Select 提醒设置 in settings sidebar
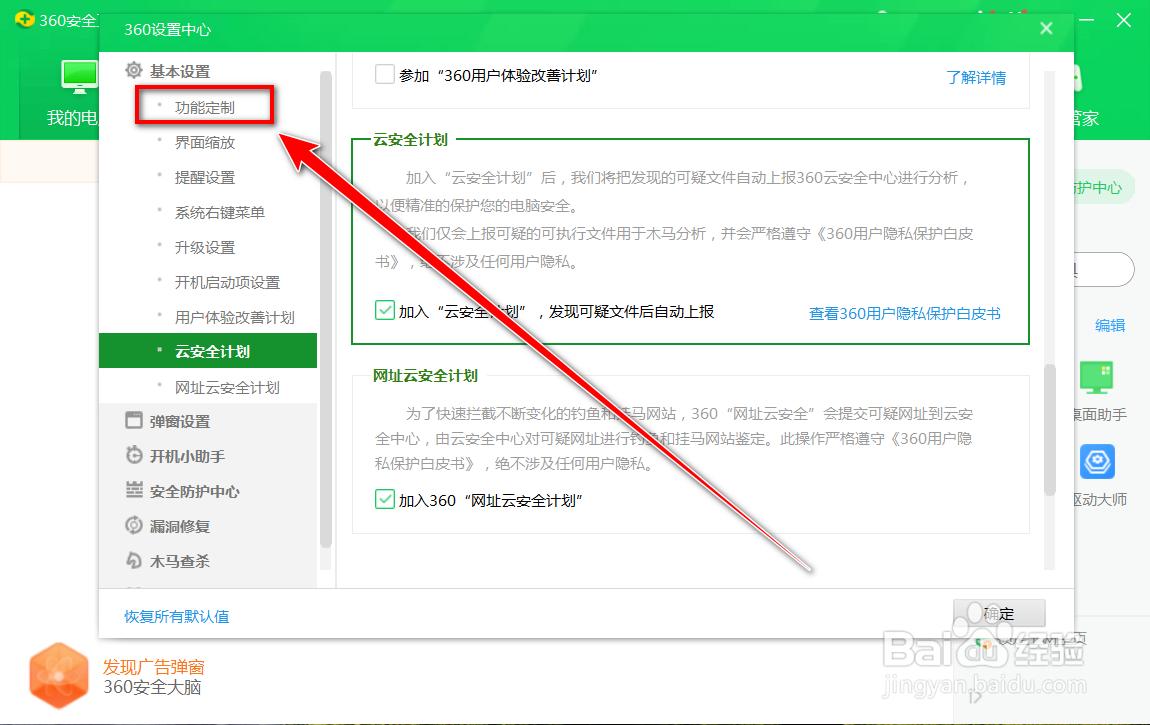1150x725 pixels. tap(205, 177)
